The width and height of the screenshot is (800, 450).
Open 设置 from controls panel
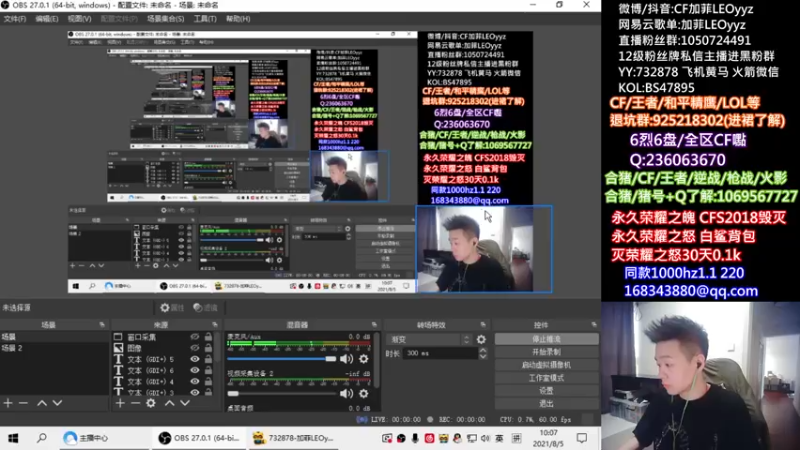pos(546,391)
